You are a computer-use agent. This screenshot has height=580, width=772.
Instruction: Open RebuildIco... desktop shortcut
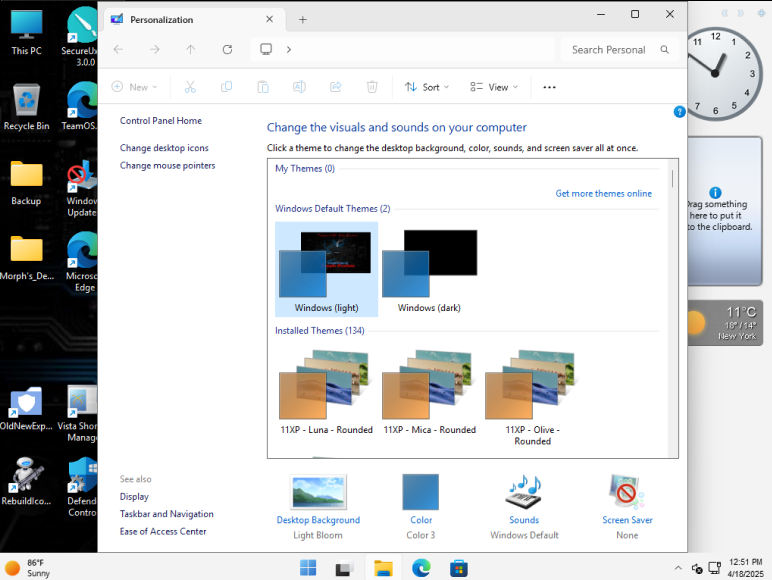(27, 482)
